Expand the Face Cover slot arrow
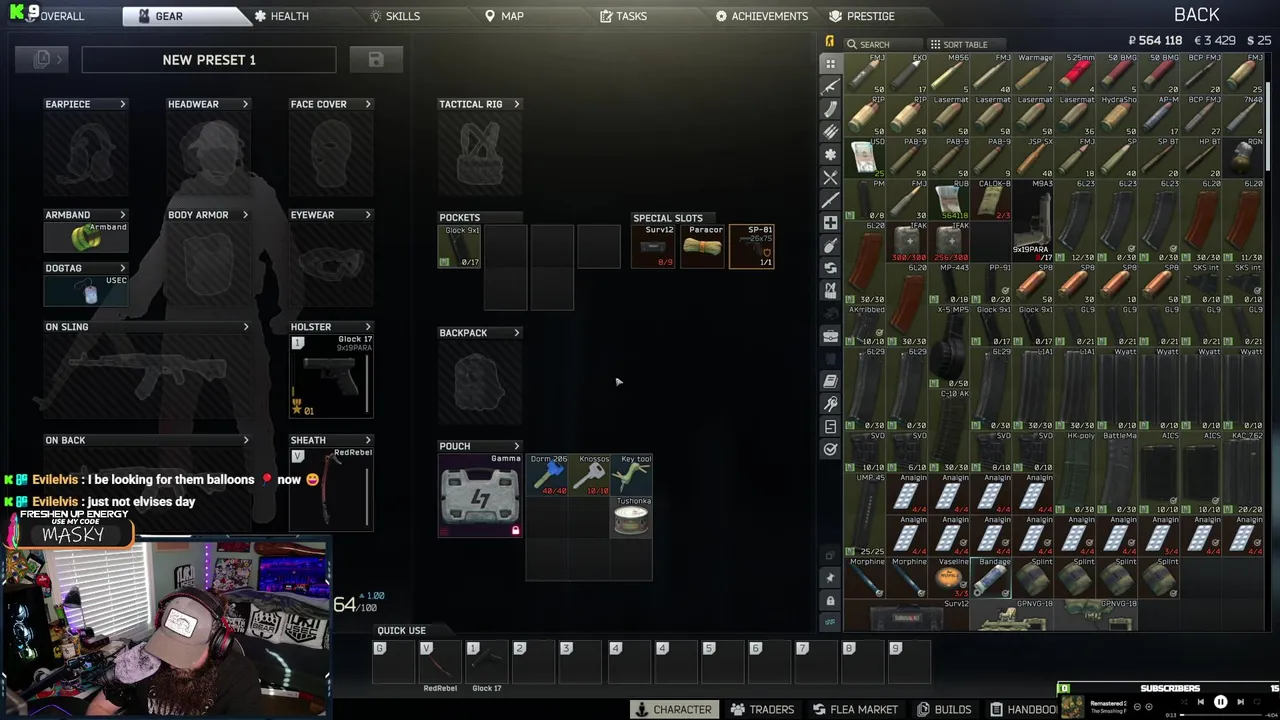The width and height of the screenshot is (1280, 720). [x=367, y=104]
